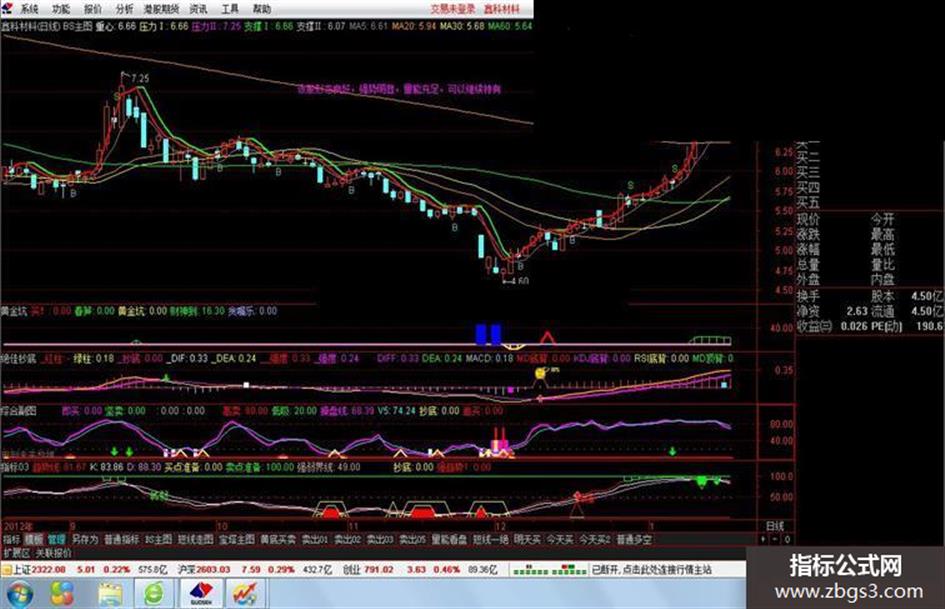
Task: Switch to the 卖出02 template
Action: point(347,539)
